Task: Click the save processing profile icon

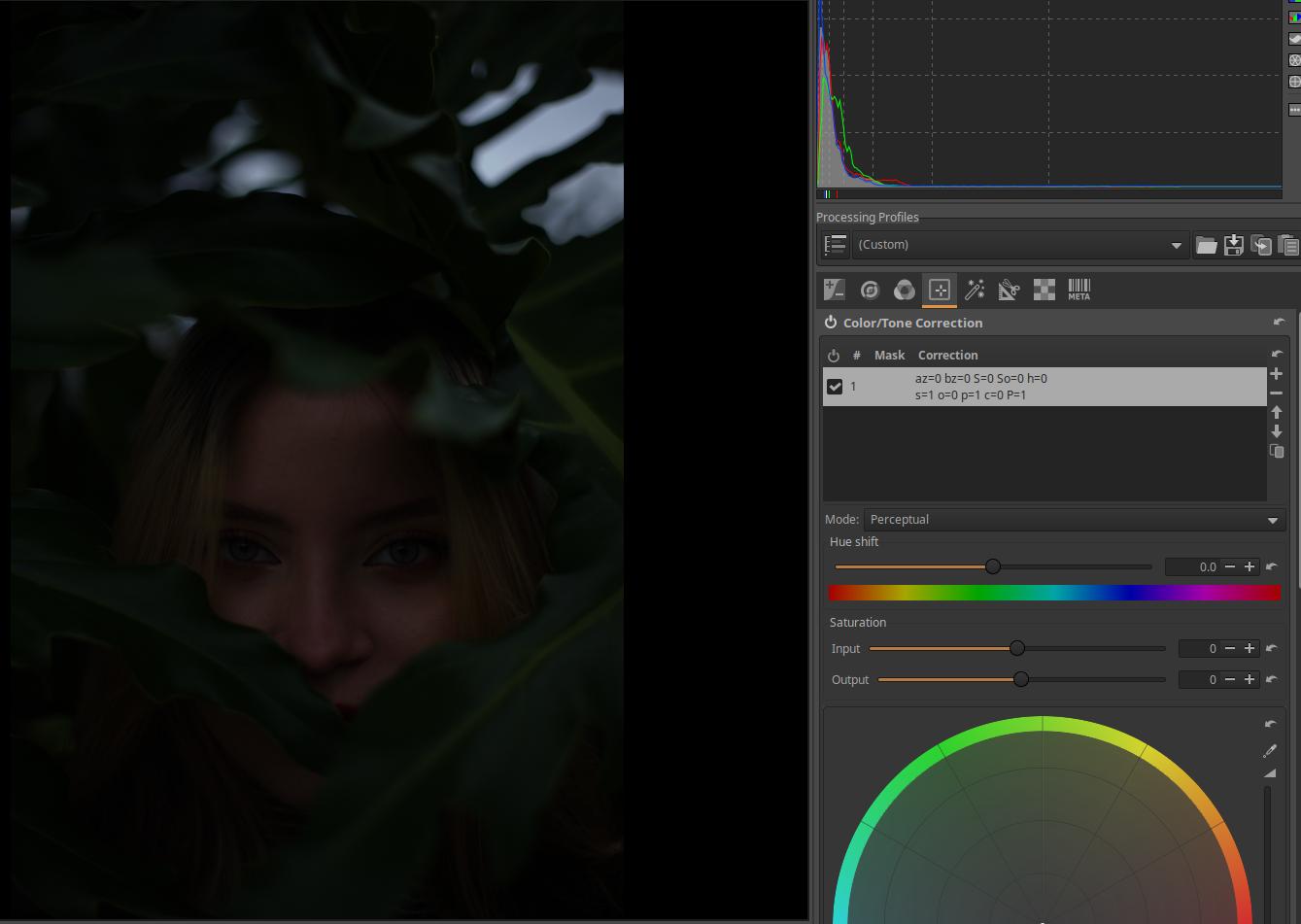Action: (x=1233, y=245)
